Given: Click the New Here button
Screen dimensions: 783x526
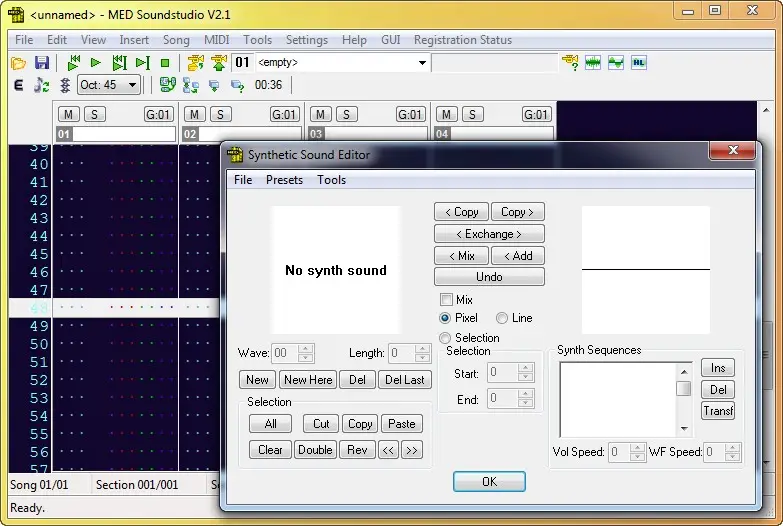Looking at the screenshot, I should (x=308, y=380).
